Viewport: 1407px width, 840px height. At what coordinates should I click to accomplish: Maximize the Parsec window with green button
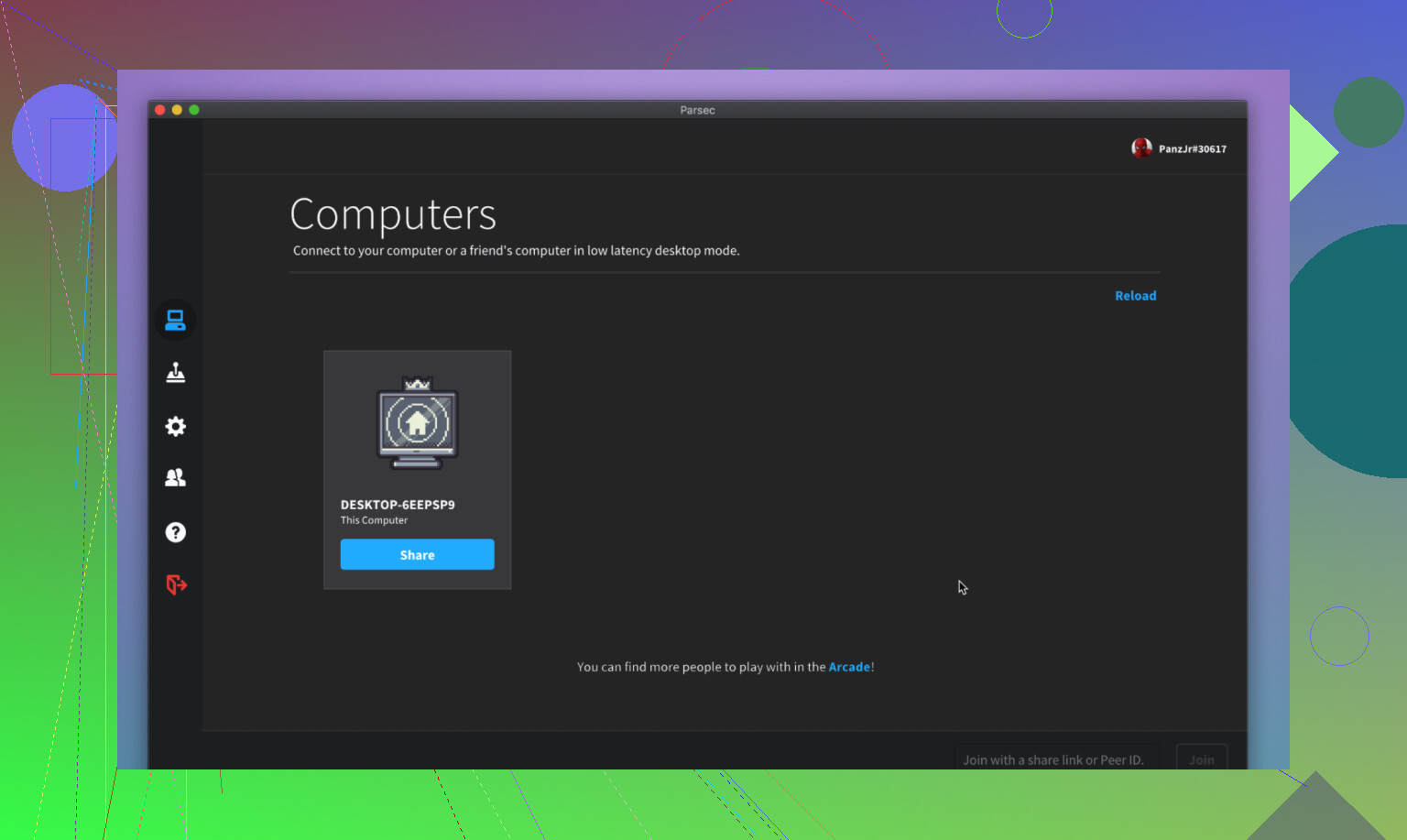coord(194,110)
